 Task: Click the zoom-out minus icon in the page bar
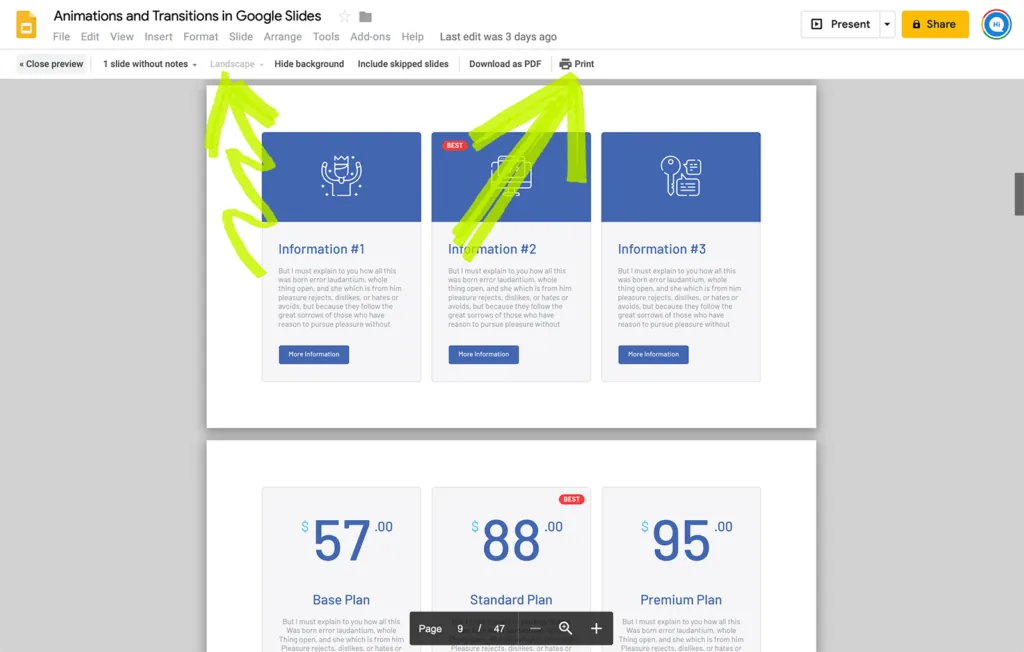536,628
